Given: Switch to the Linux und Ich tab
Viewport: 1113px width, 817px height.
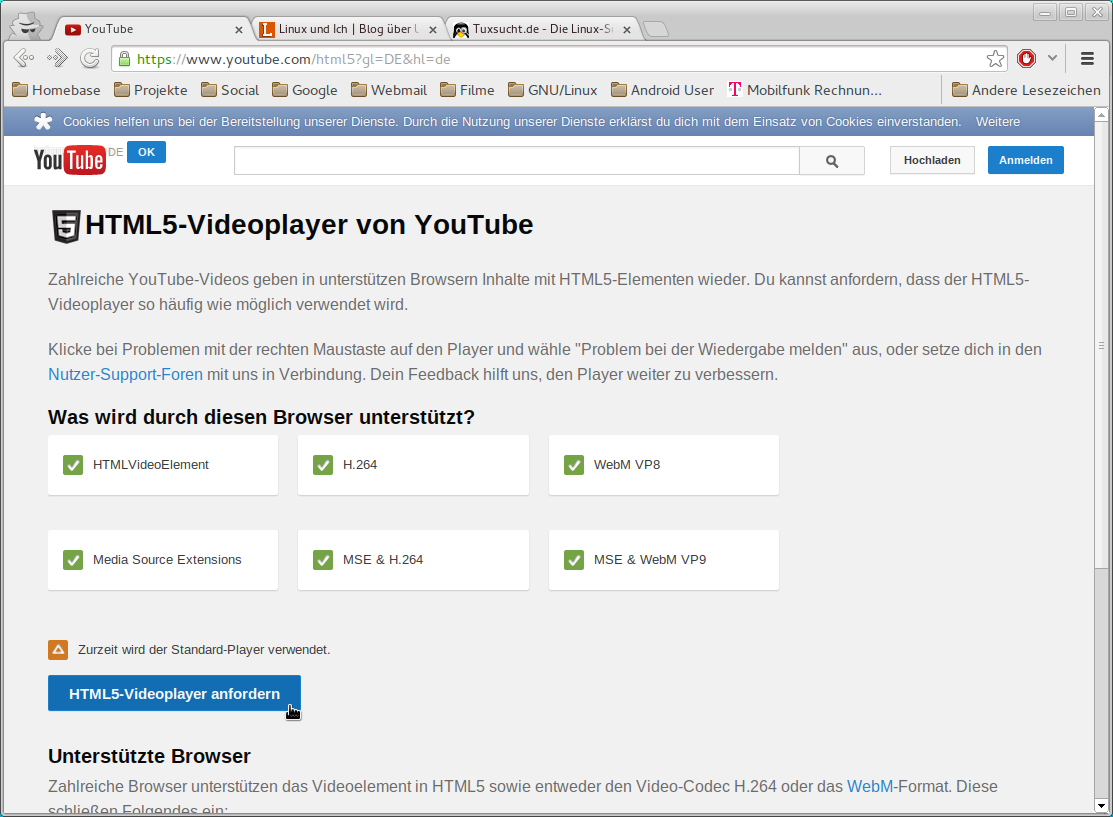Looking at the screenshot, I should tap(339, 30).
